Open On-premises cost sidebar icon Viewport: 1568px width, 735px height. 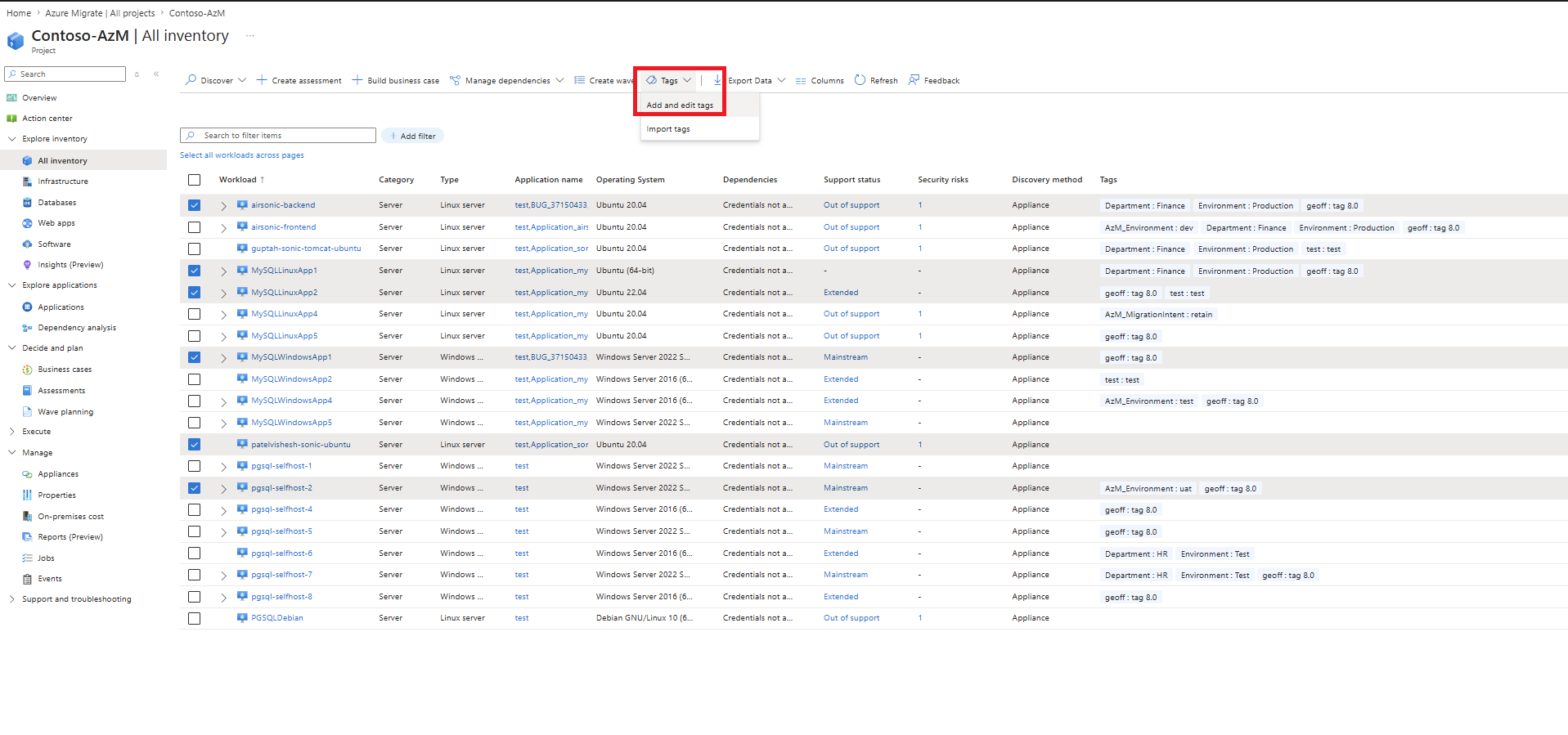pyautogui.click(x=27, y=517)
